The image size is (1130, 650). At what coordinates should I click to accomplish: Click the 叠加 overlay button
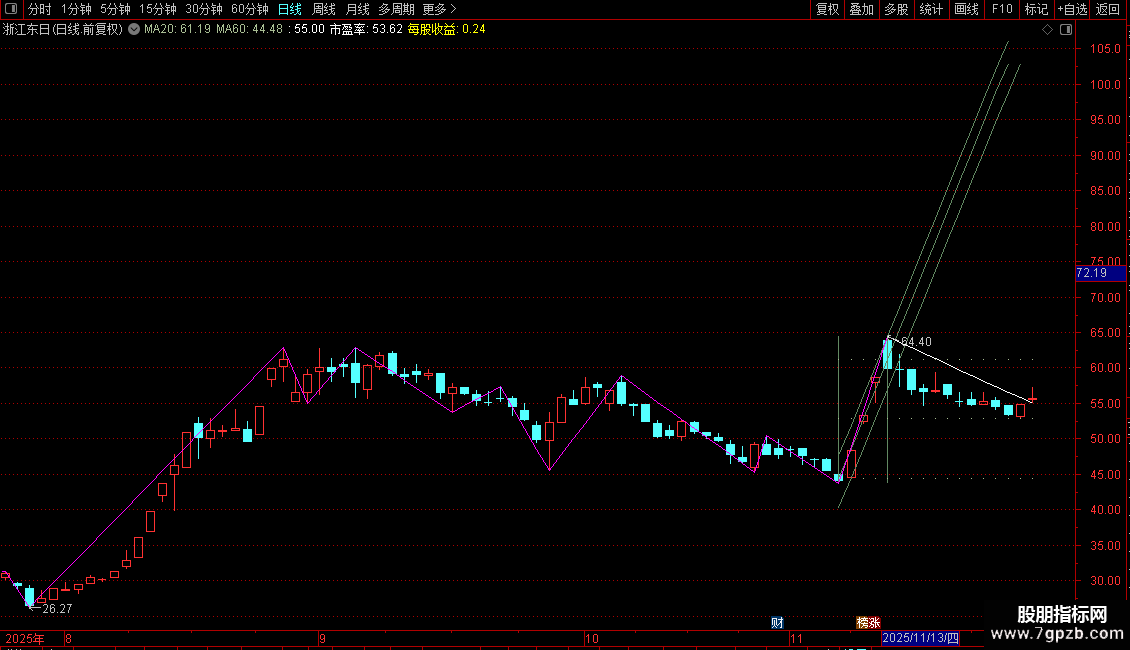pos(861,9)
